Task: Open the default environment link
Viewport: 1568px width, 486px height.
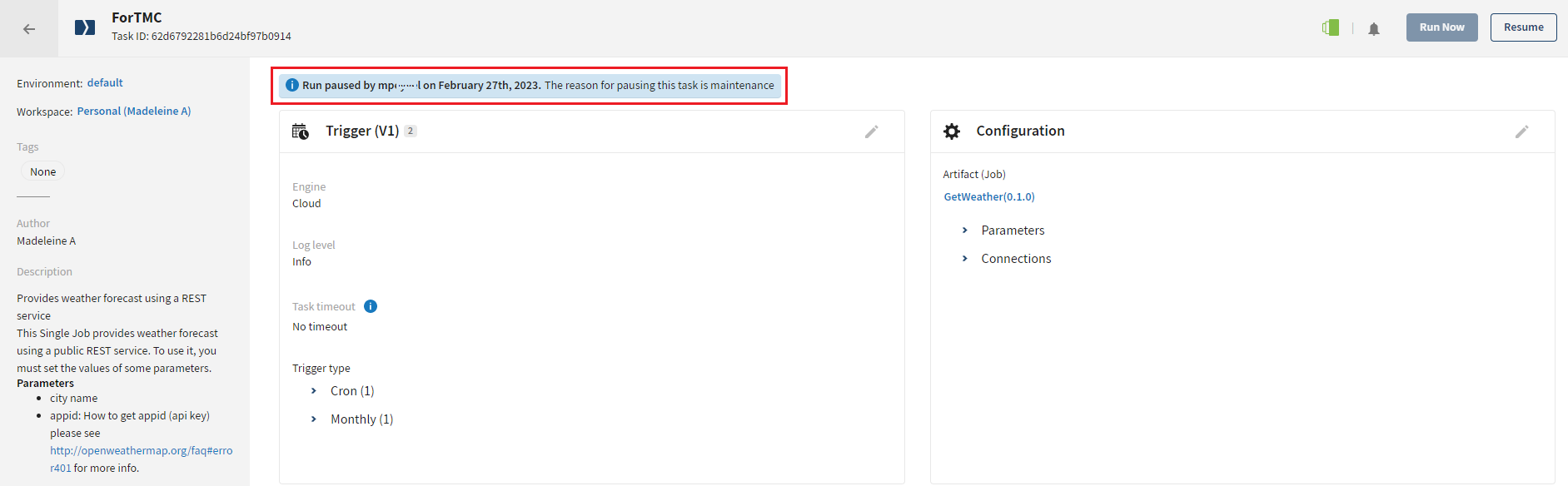Action: pyautogui.click(x=105, y=83)
